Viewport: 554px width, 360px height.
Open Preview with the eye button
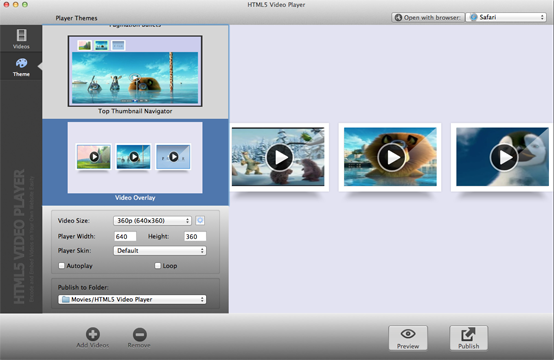408,338
